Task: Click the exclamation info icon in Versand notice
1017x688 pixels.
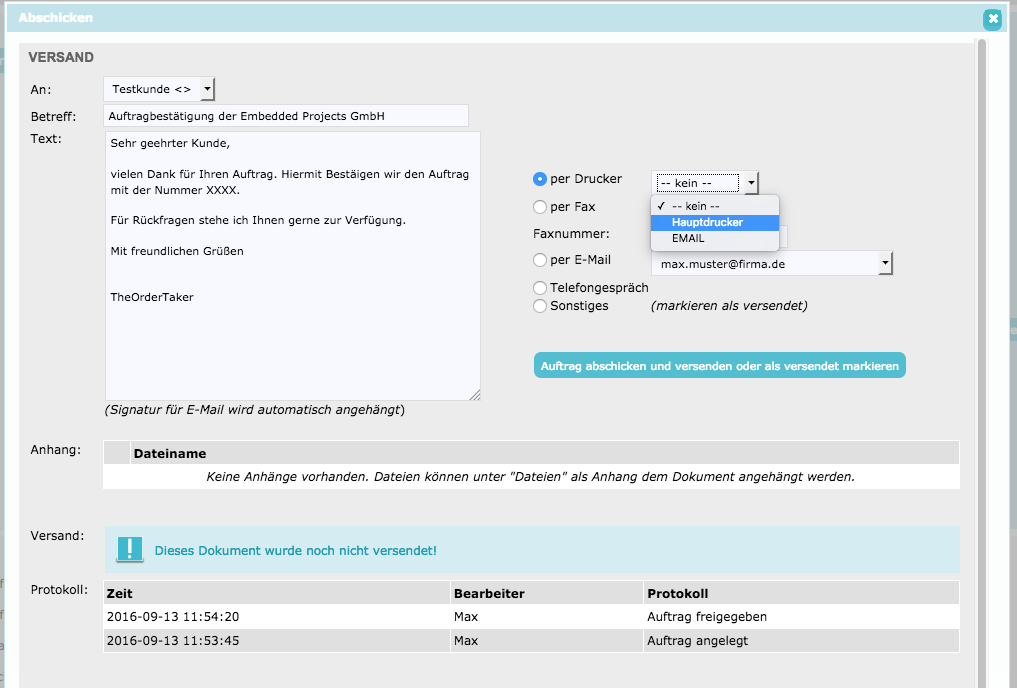Action: [130, 549]
